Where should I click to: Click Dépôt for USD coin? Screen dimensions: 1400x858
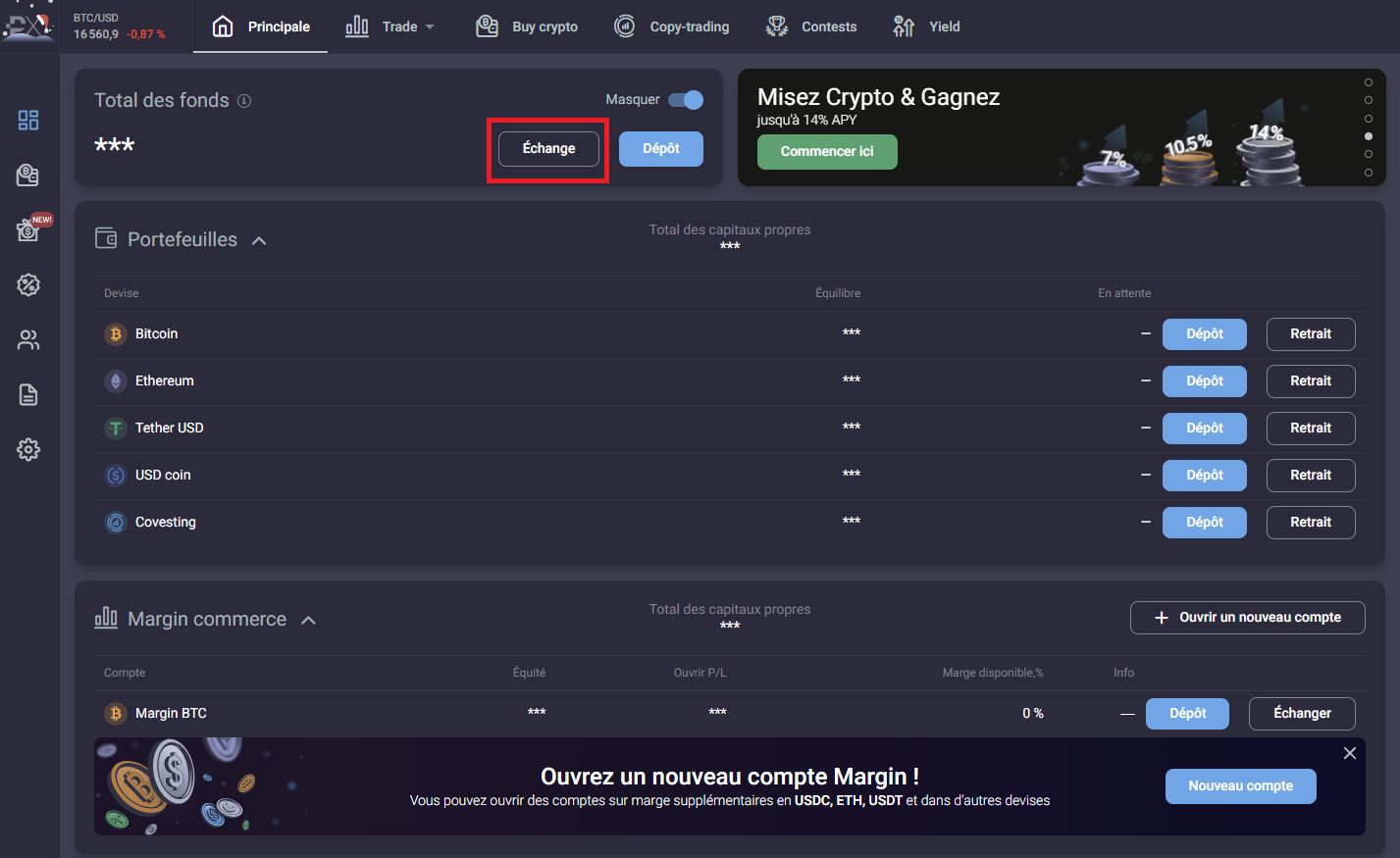click(1205, 476)
